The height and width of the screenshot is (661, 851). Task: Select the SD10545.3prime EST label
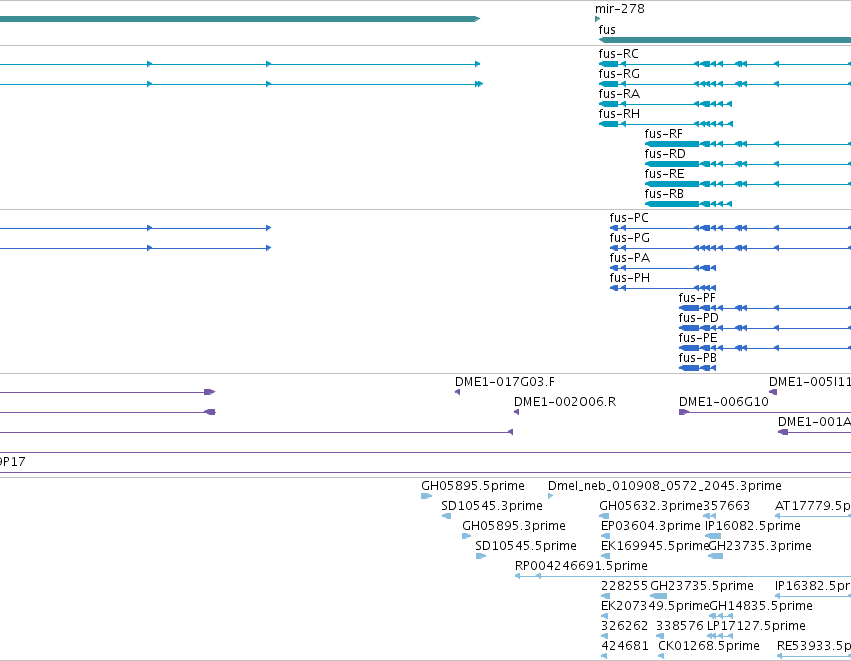pyautogui.click(x=492, y=506)
